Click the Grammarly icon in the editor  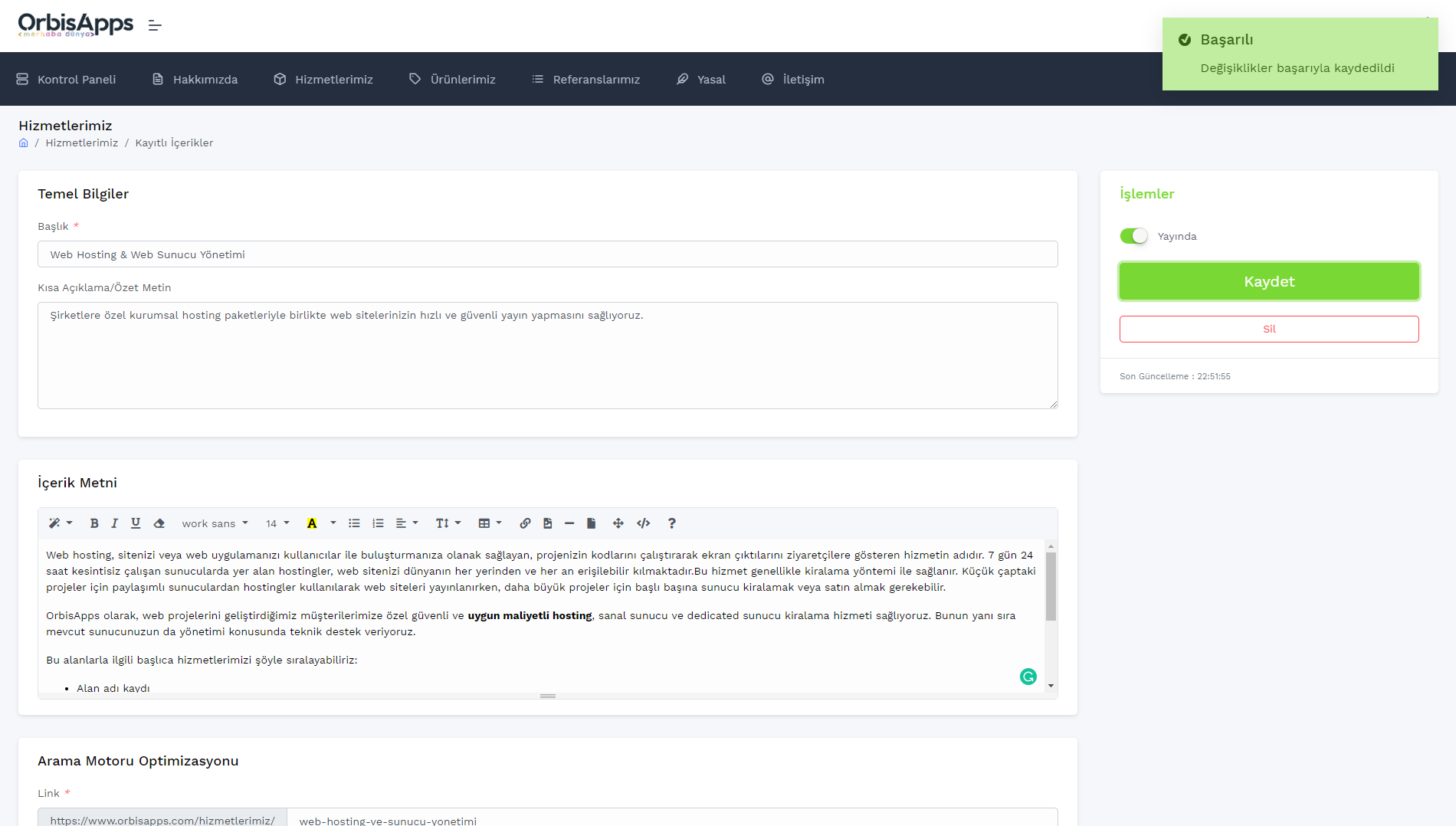[1028, 677]
